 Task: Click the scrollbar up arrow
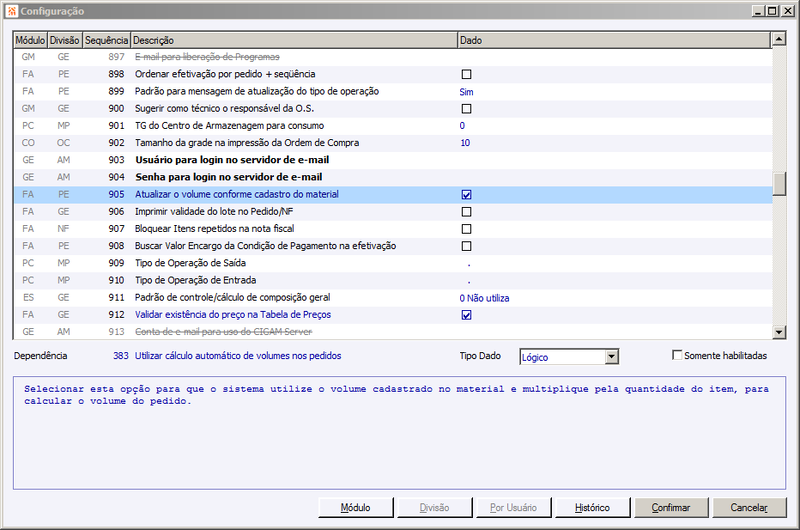point(779,39)
